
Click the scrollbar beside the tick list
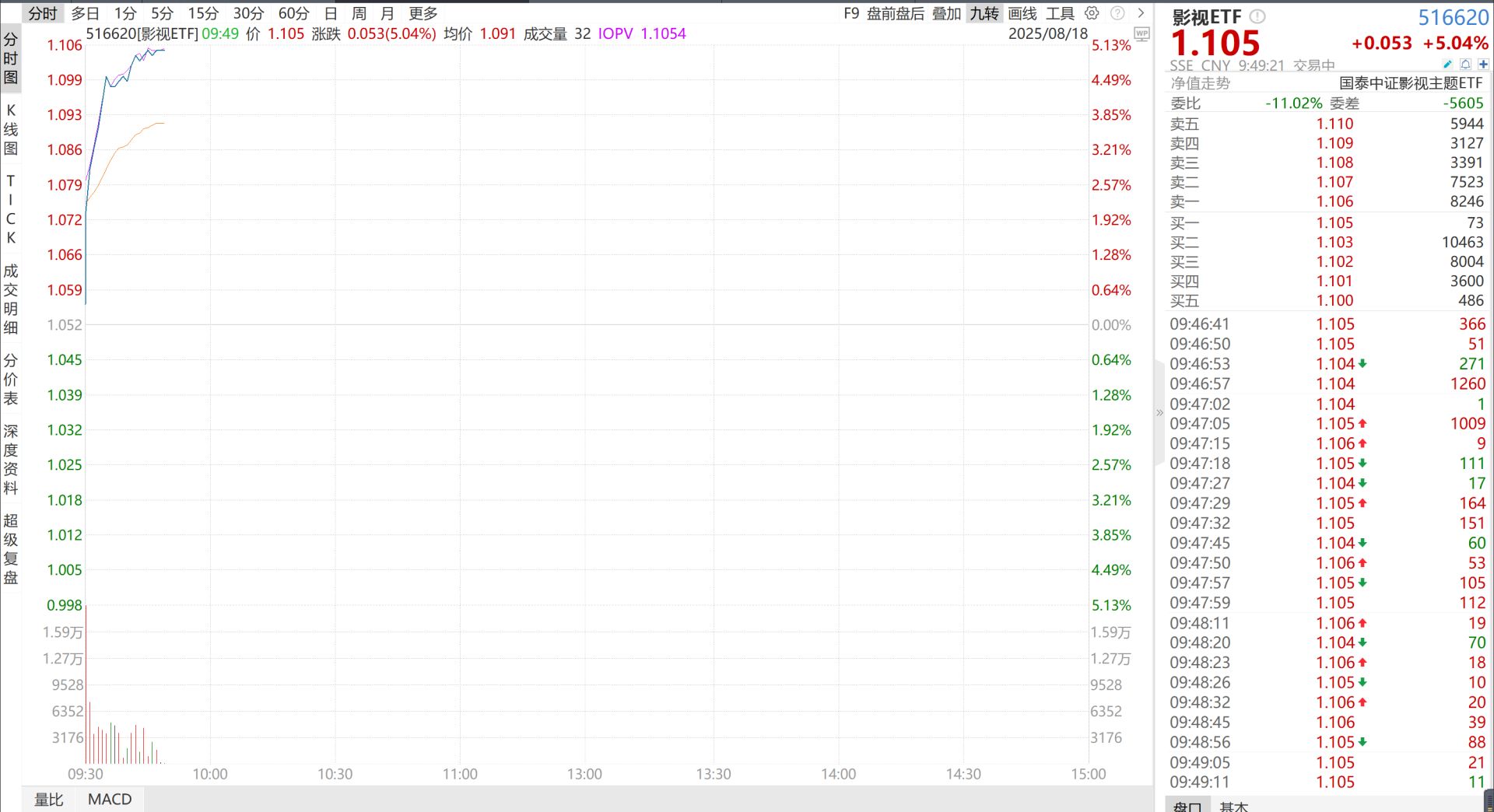pos(1489,803)
